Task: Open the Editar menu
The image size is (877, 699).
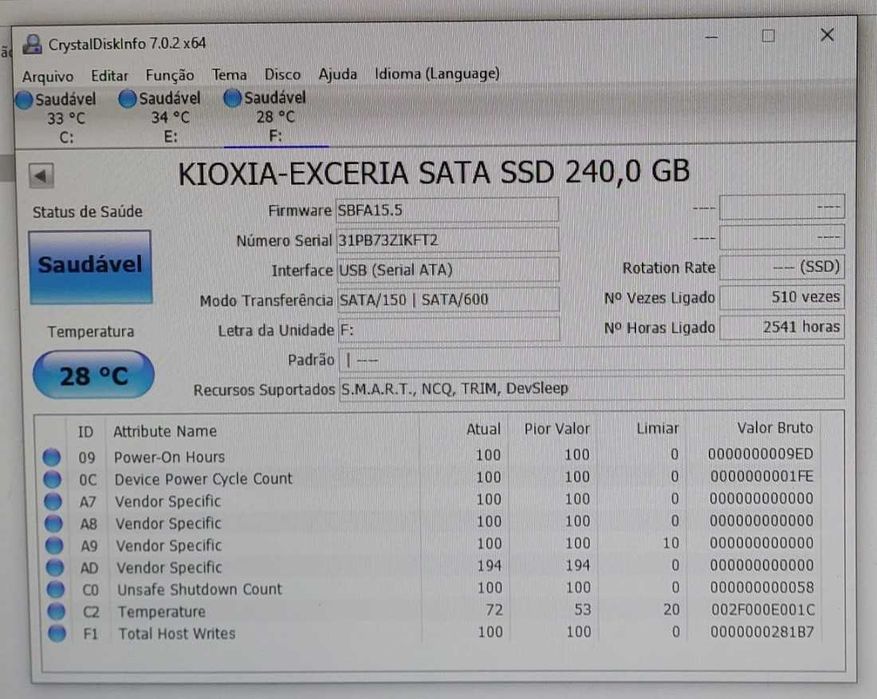Action: click(x=110, y=75)
